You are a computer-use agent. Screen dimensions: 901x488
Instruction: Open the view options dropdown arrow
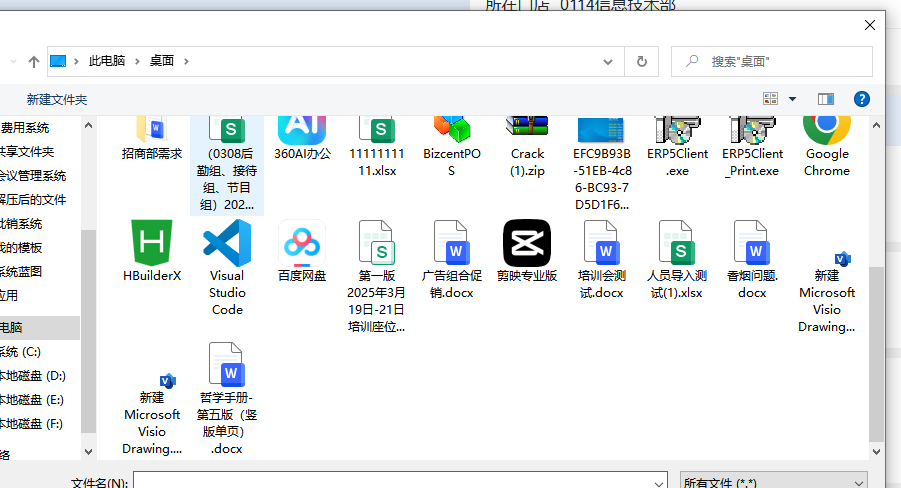pyautogui.click(x=793, y=99)
